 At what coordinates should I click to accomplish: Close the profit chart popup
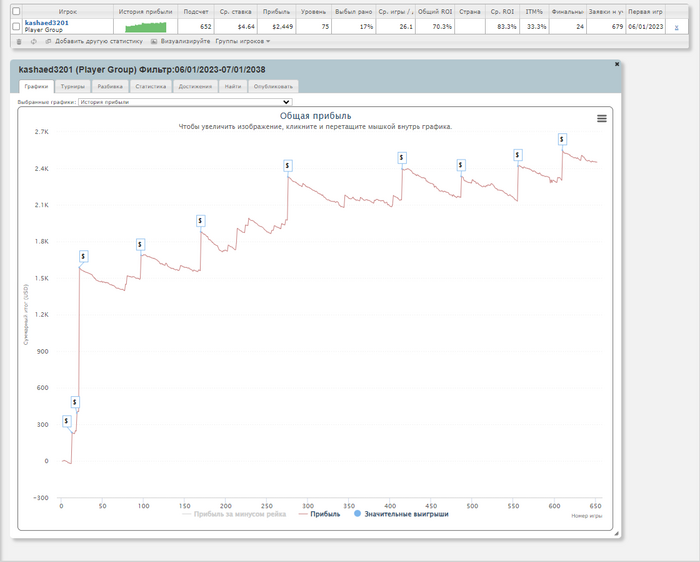[x=615, y=63]
